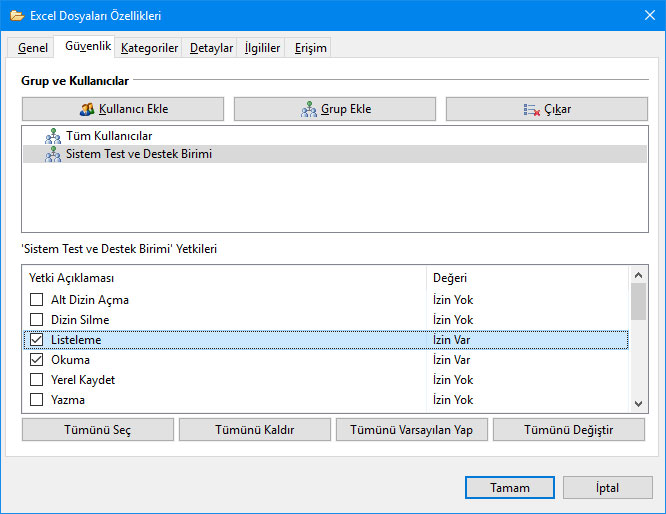The height and width of the screenshot is (514, 666).
Task: Go to the Erişim tab
Action: tap(310, 48)
